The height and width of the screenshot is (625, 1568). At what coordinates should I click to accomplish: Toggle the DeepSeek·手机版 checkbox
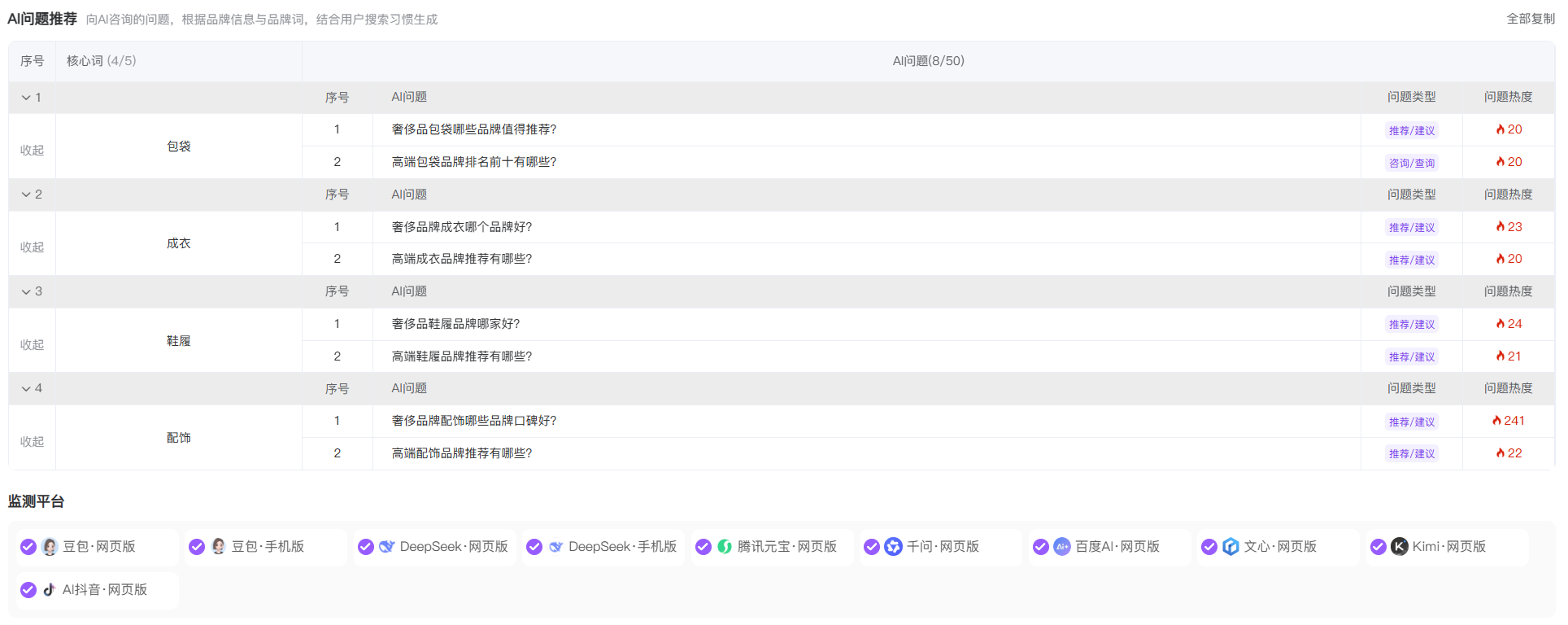[534, 547]
